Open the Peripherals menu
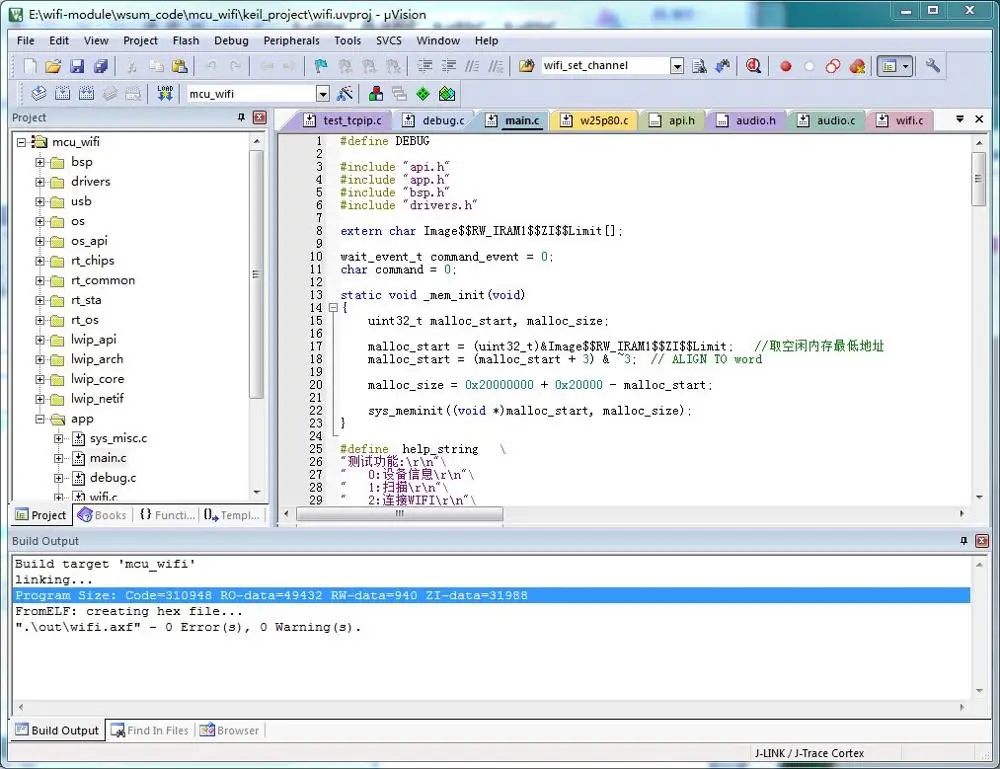This screenshot has width=1000, height=769. (291, 40)
